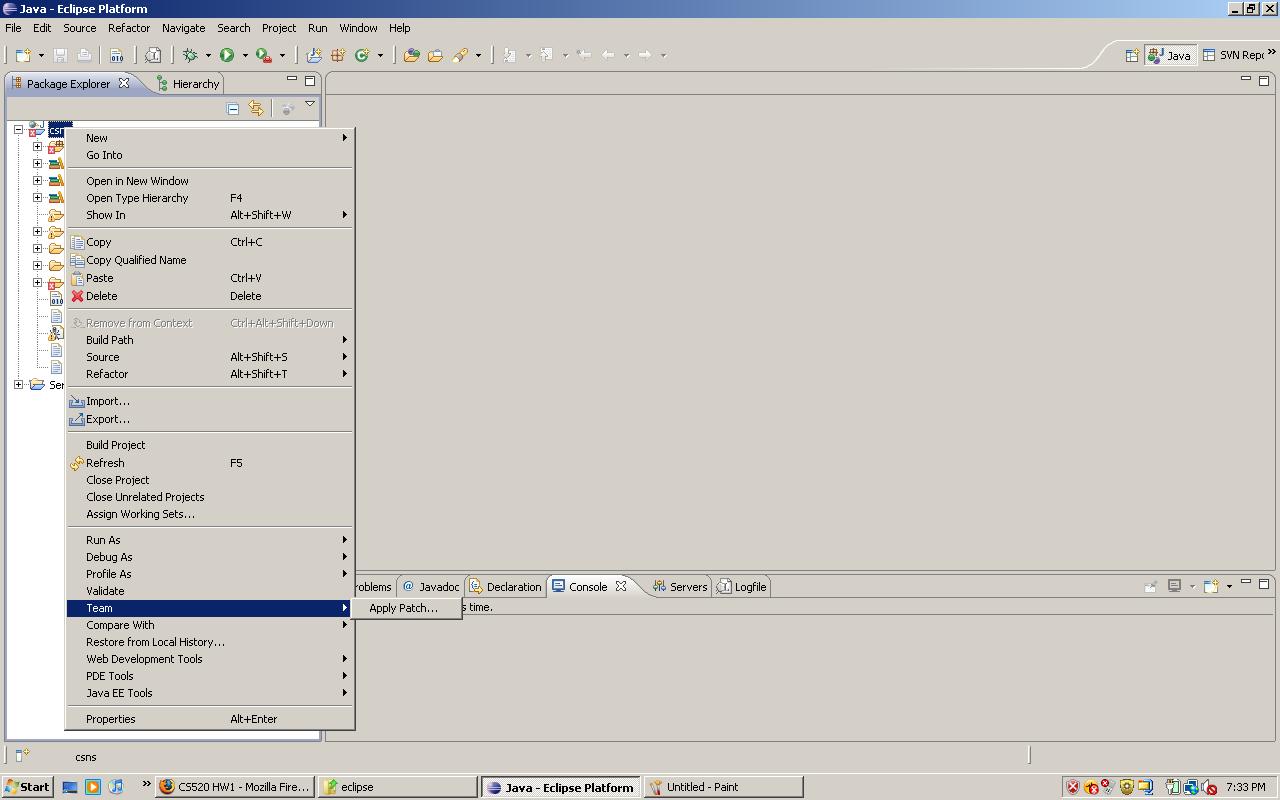This screenshot has height=800, width=1280.
Task: Click the New Java Package icon
Action: pos(338,56)
